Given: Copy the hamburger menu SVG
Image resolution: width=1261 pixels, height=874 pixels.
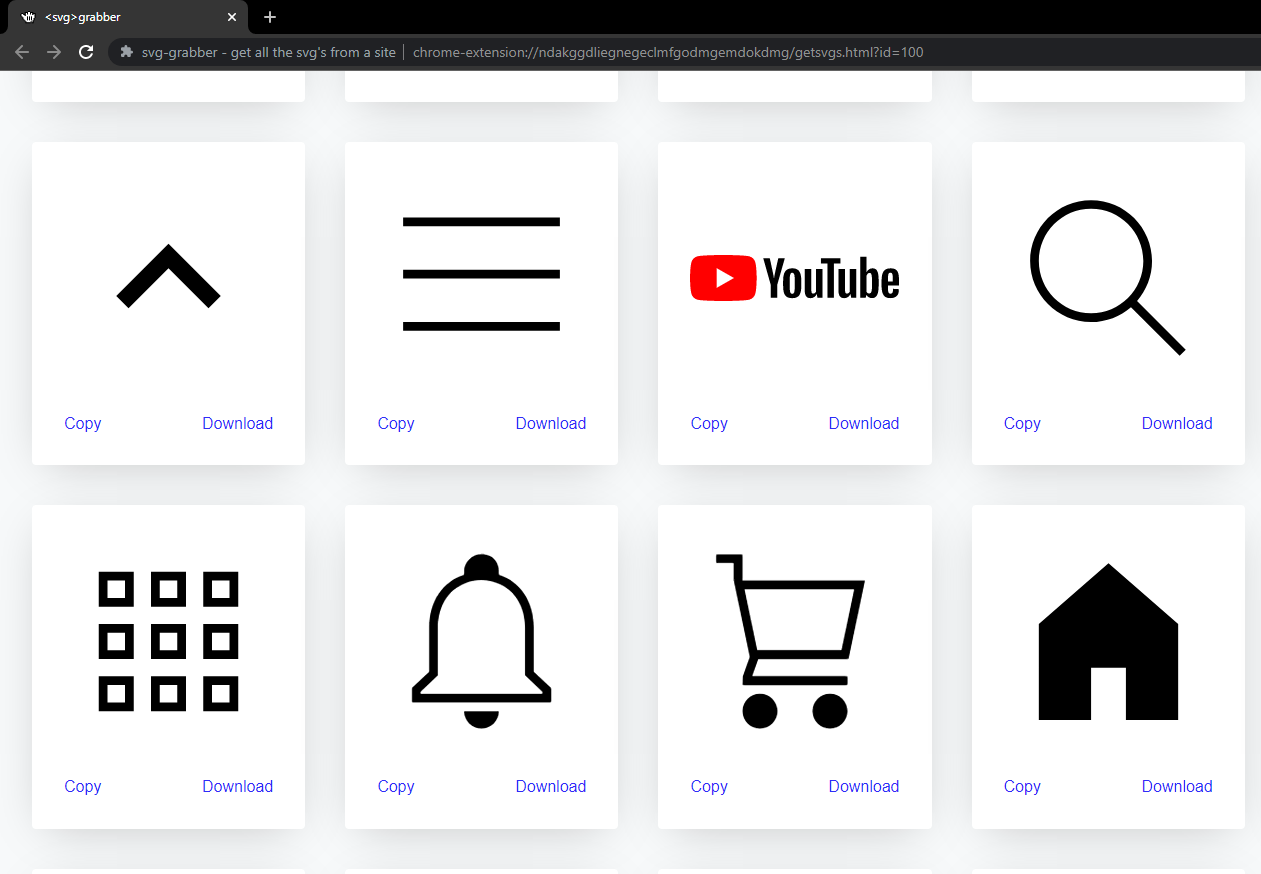Looking at the screenshot, I should point(396,423).
